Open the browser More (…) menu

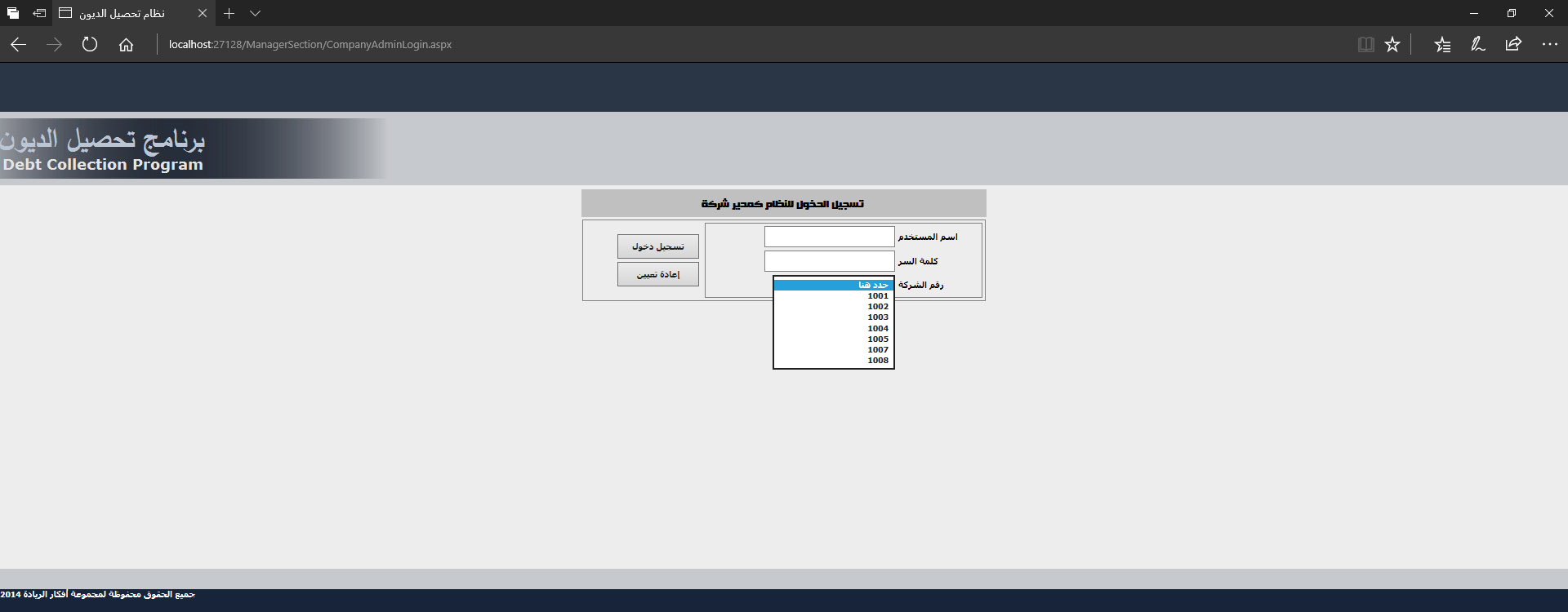click(x=1549, y=45)
